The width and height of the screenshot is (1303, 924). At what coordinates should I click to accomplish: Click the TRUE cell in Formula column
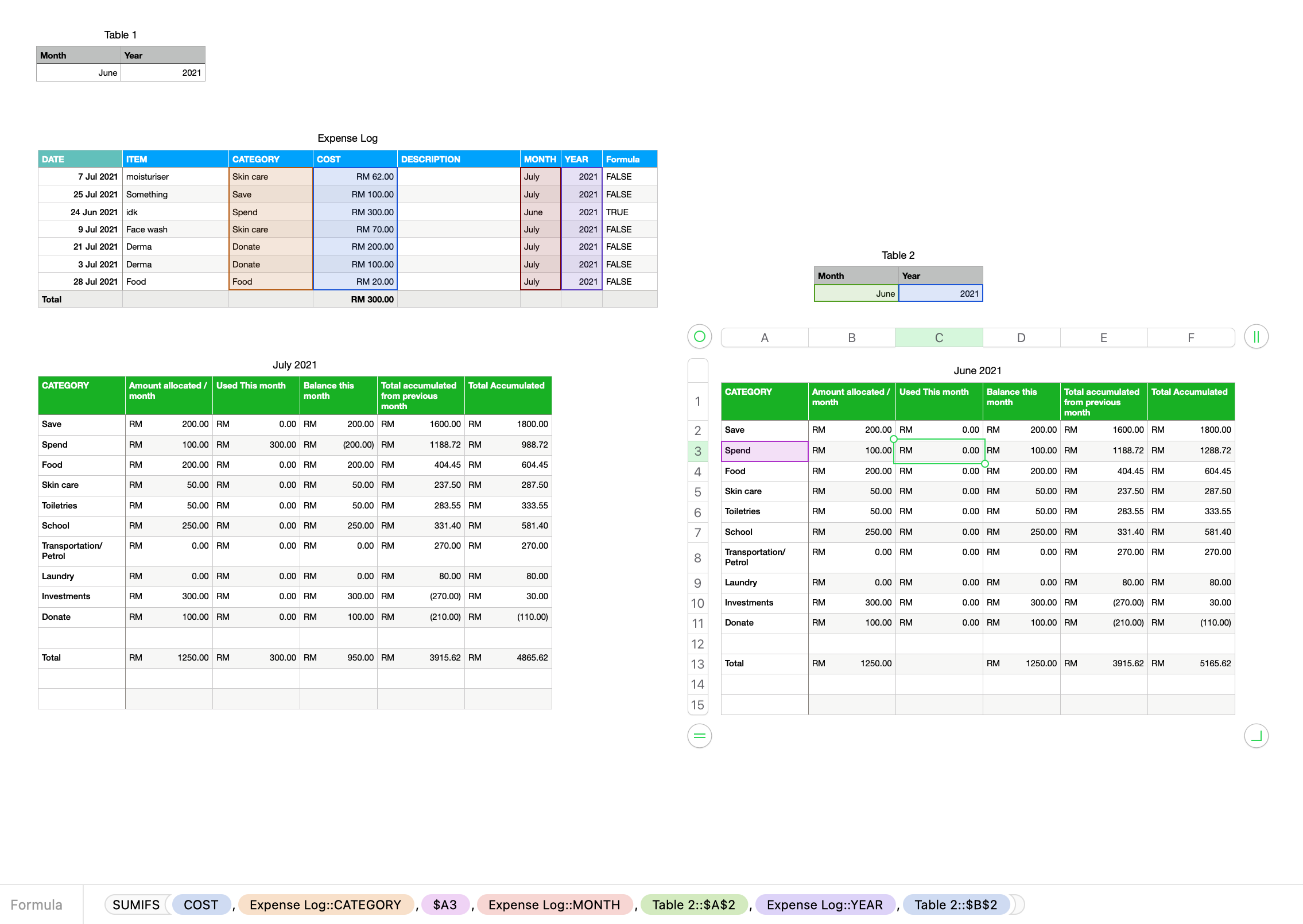(629, 212)
